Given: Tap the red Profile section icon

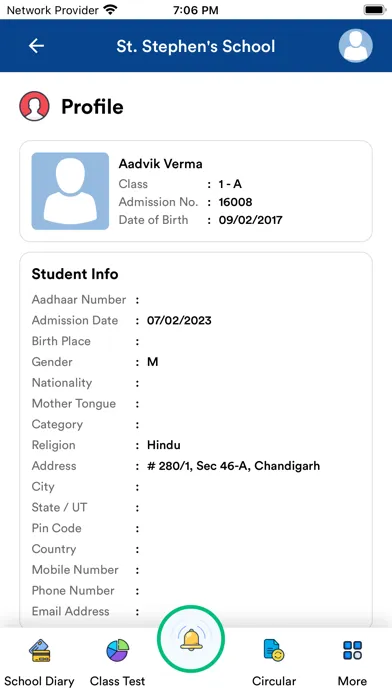Looking at the screenshot, I should point(34,106).
